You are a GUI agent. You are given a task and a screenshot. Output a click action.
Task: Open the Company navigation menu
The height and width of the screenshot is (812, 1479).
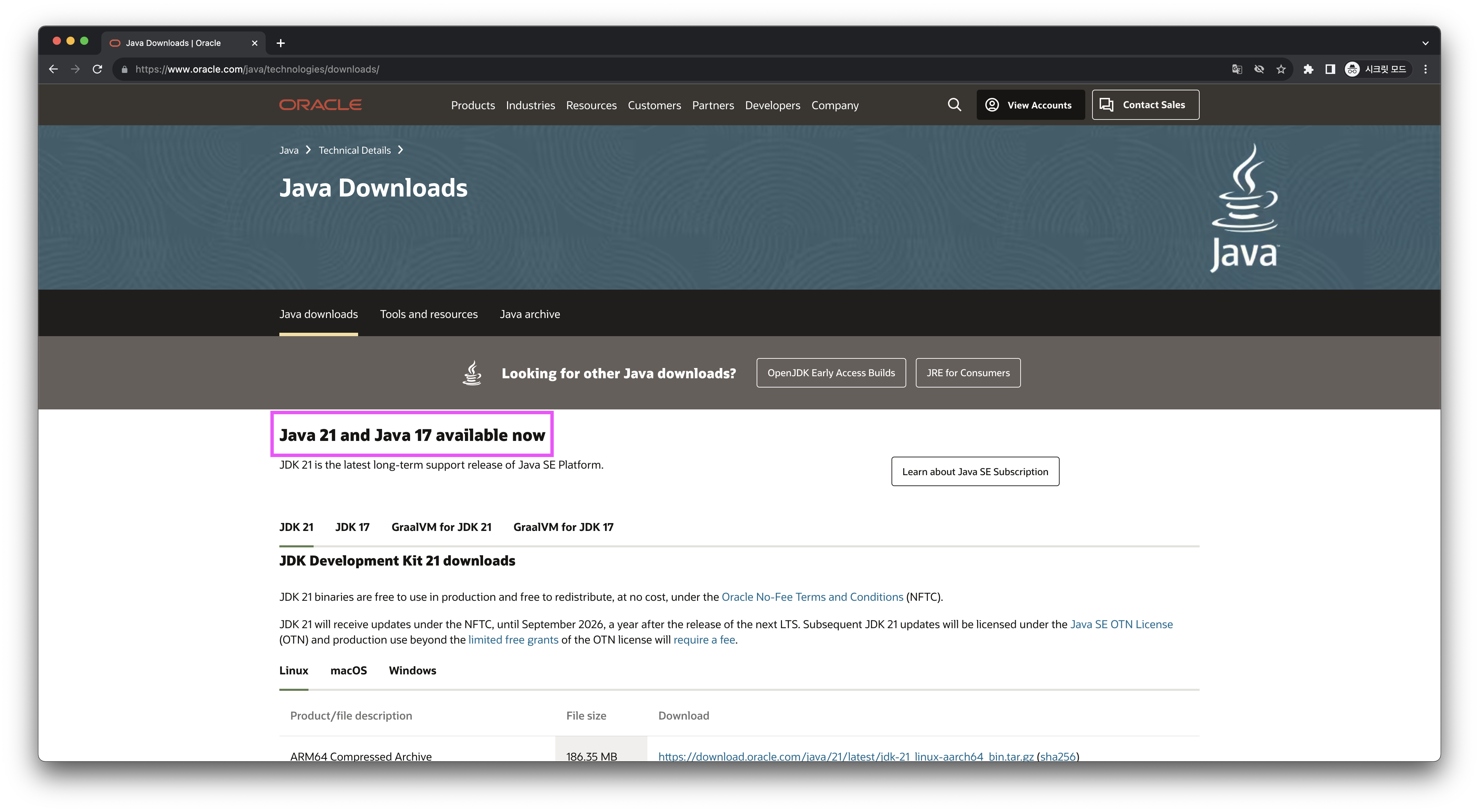pyautogui.click(x=835, y=105)
